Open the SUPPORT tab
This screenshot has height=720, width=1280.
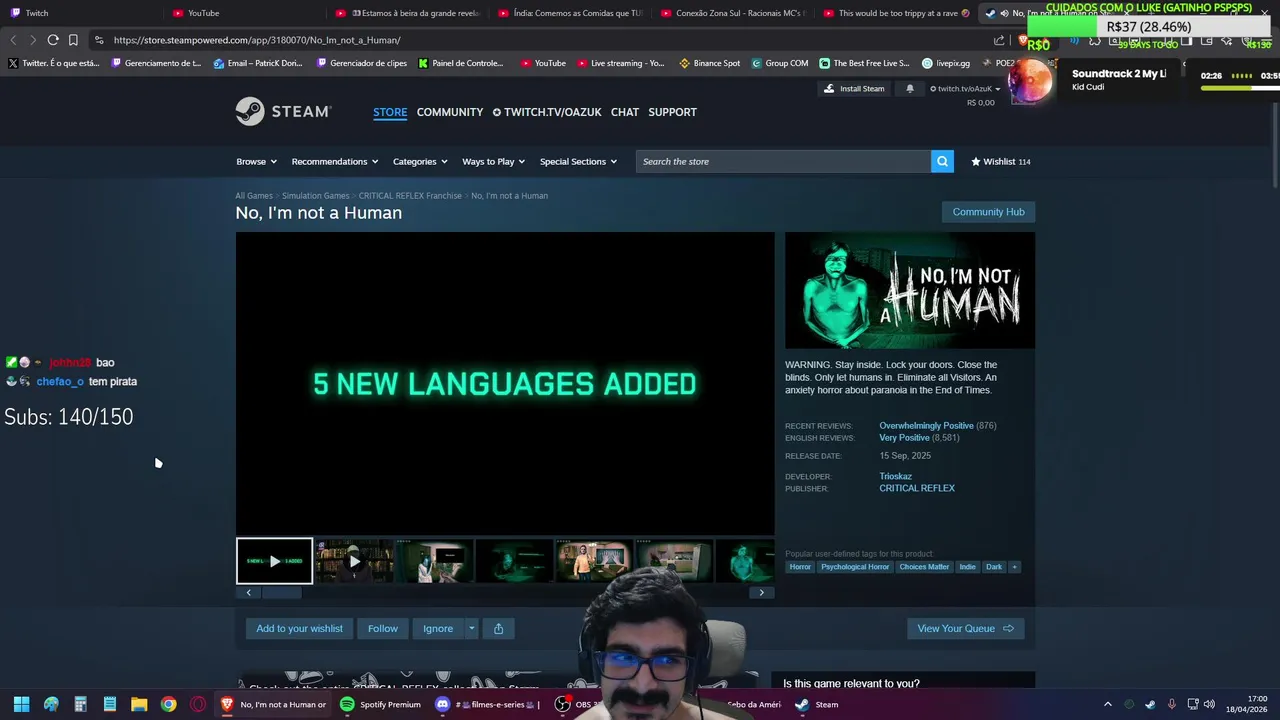click(672, 112)
